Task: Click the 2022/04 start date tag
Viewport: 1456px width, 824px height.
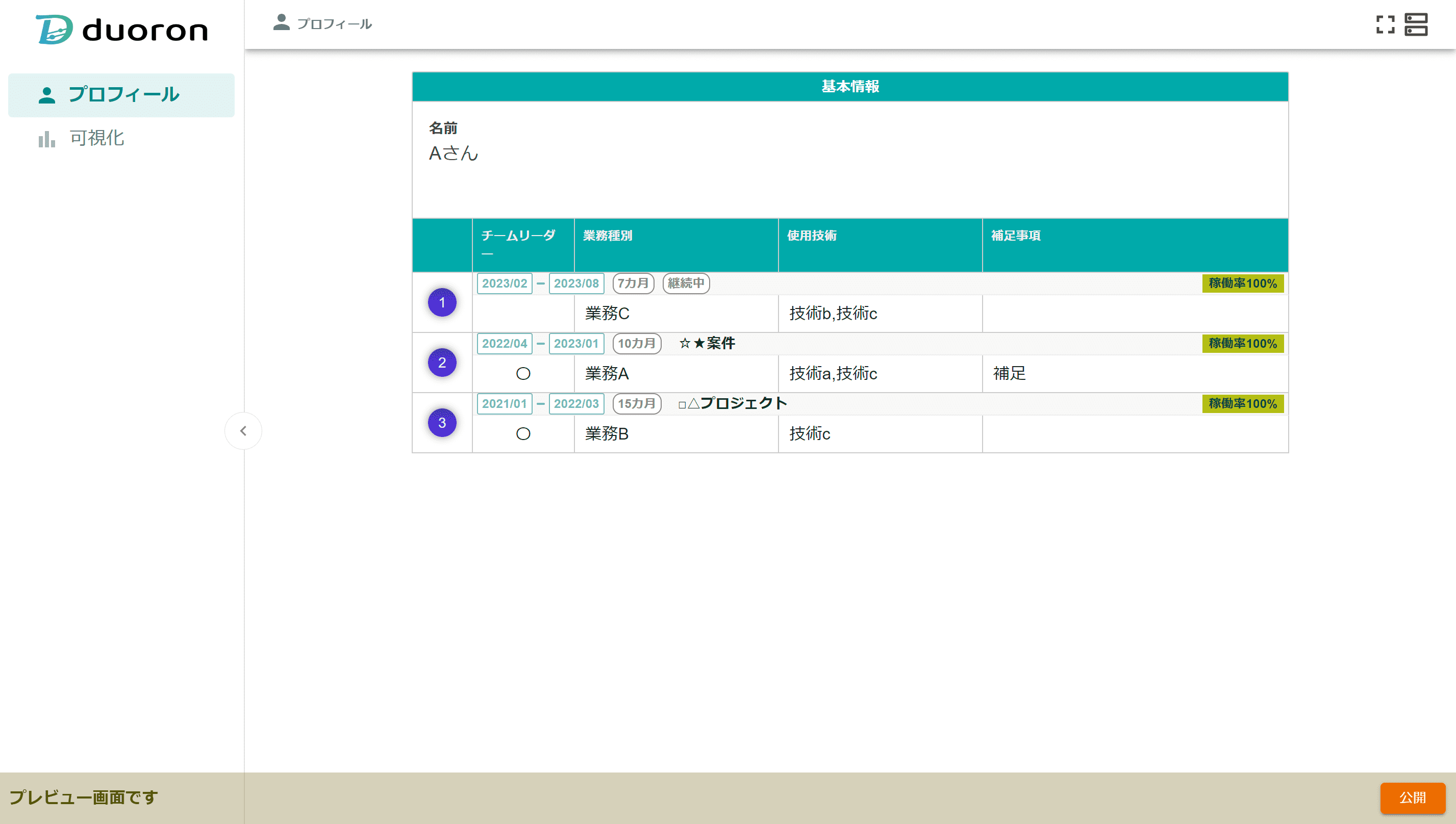Action: click(505, 344)
